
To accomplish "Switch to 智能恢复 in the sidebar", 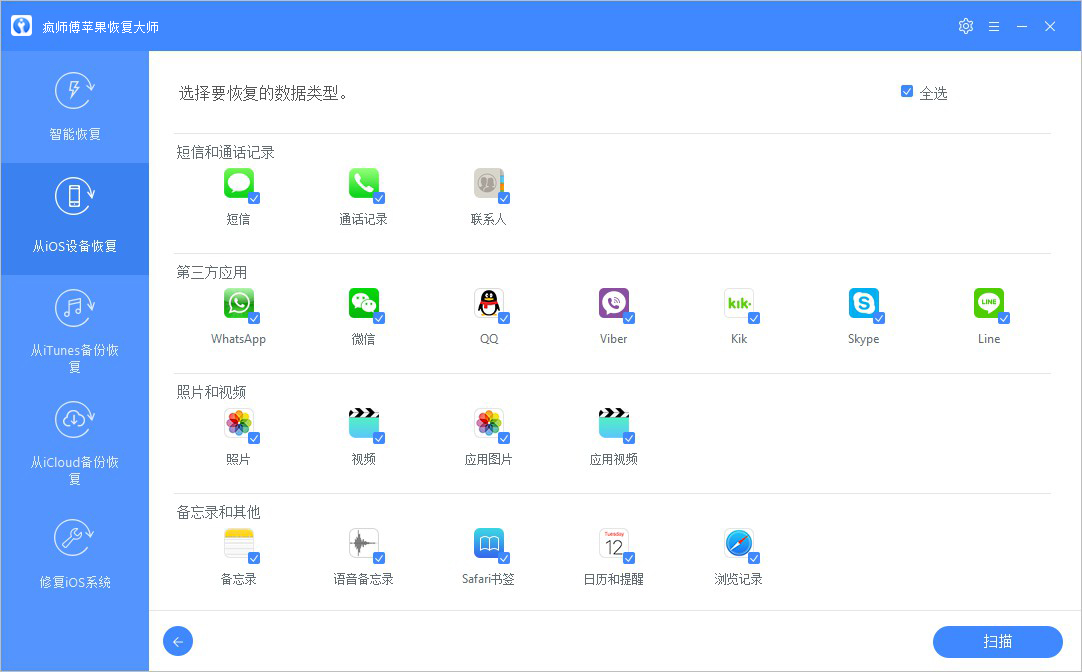I will tap(74, 106).
